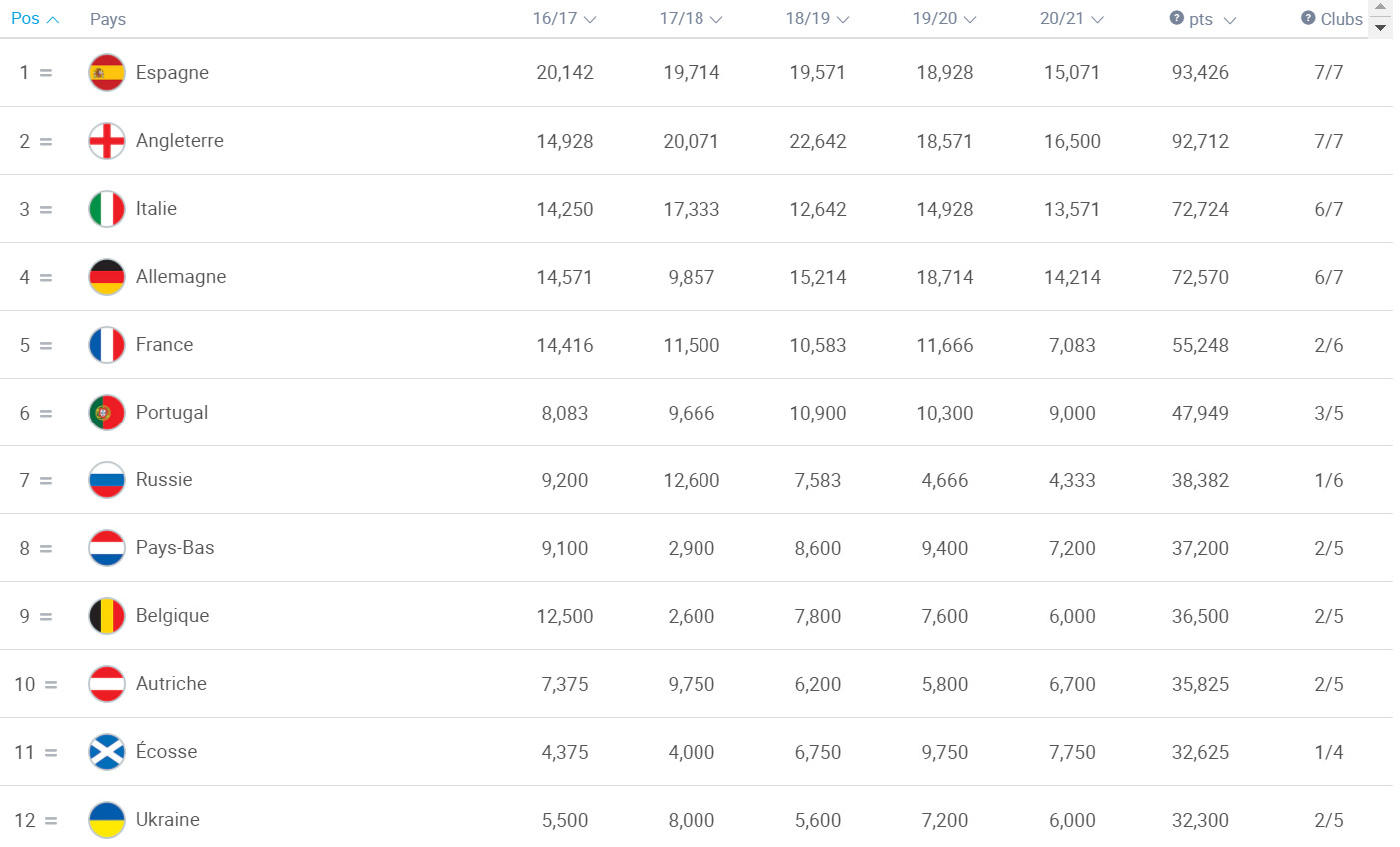Open the Pays-Bas country link
The width and height of the screenshot is (1400, 847).
175,548
